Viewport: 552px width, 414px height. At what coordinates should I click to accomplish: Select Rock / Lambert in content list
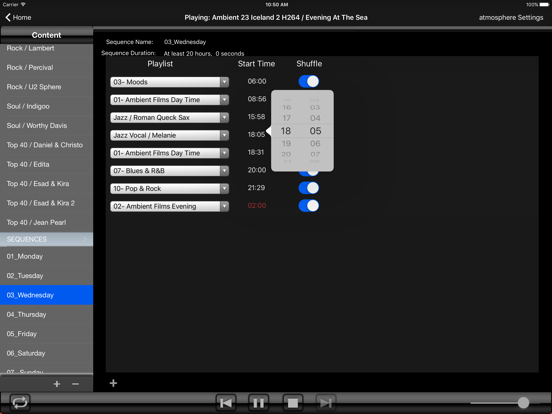tap(46, 49)
